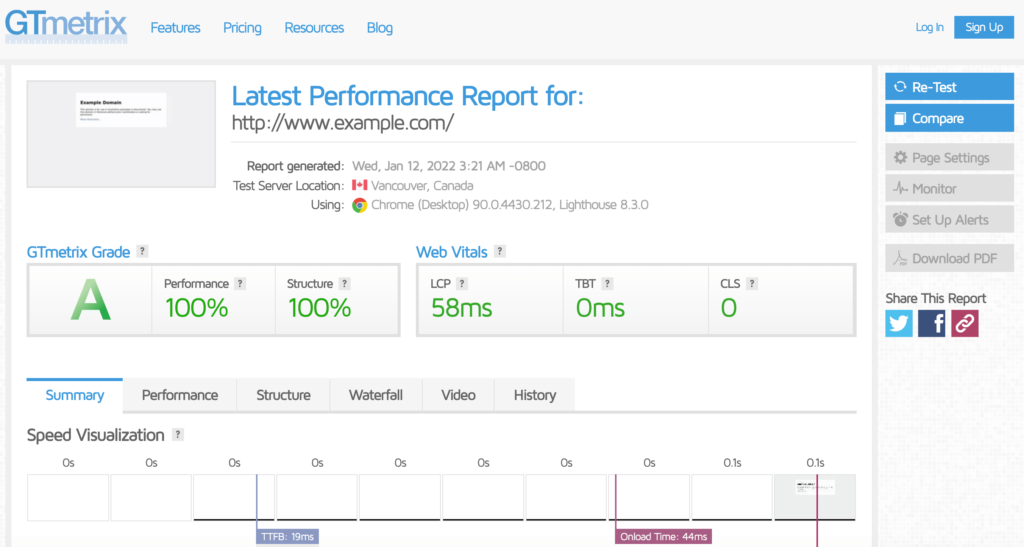Select the History tab
This screenshot has width=1024, height=547.
pyautogui.click(x=535, y=395)
